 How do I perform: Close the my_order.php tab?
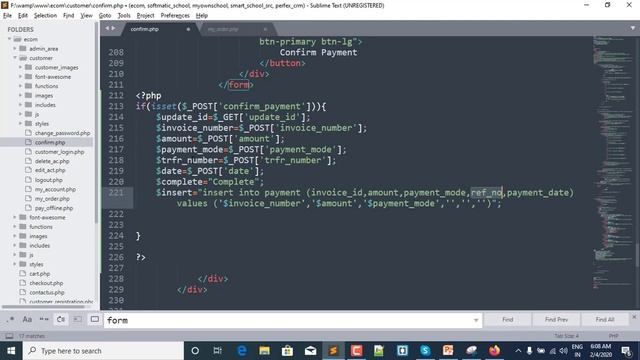pyautogui.click(x=265, y=29)
